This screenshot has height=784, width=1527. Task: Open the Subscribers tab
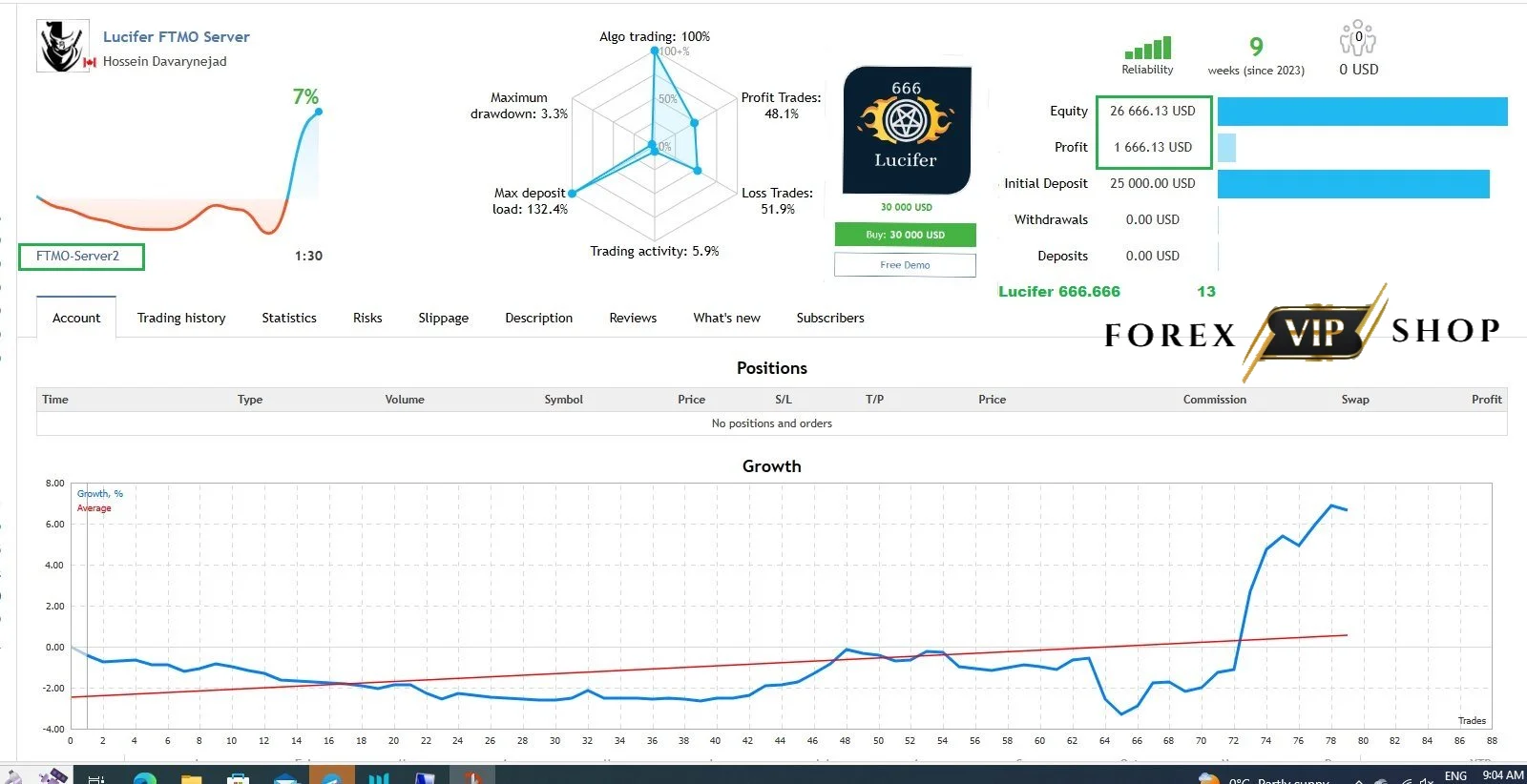830,318
